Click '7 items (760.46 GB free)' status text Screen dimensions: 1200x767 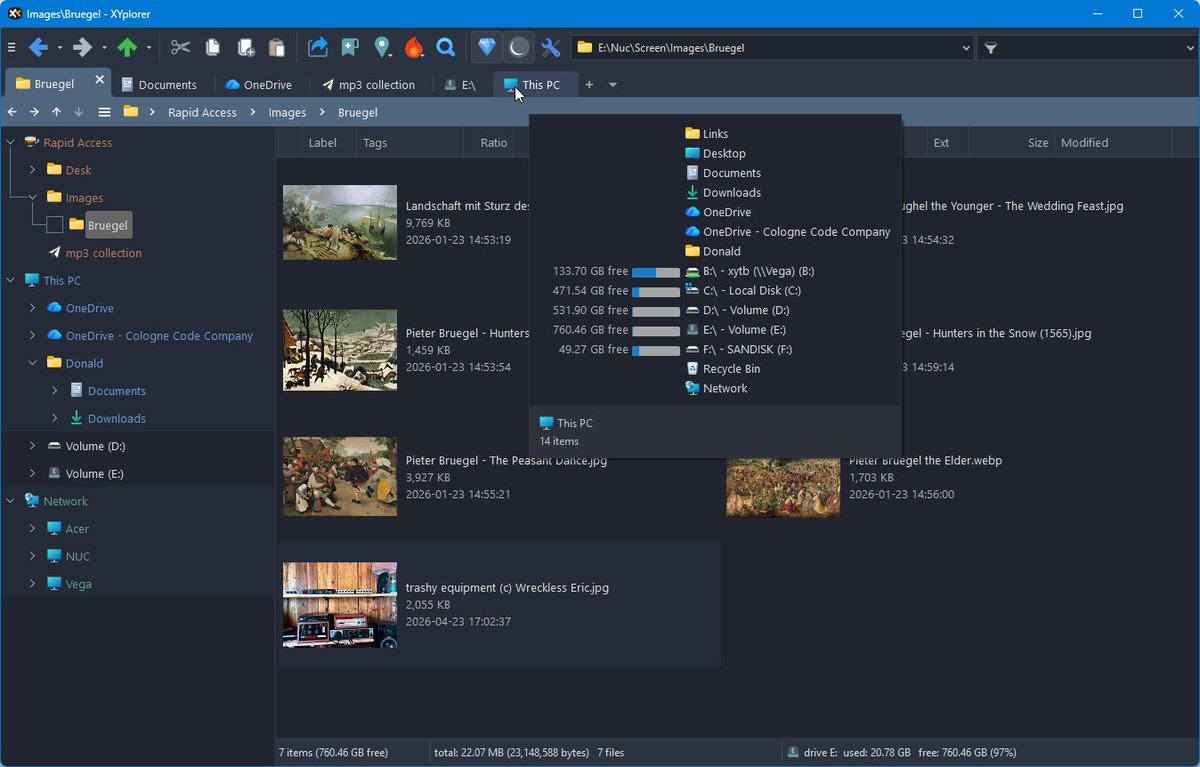pyautogui.click(x=334, y=752)
